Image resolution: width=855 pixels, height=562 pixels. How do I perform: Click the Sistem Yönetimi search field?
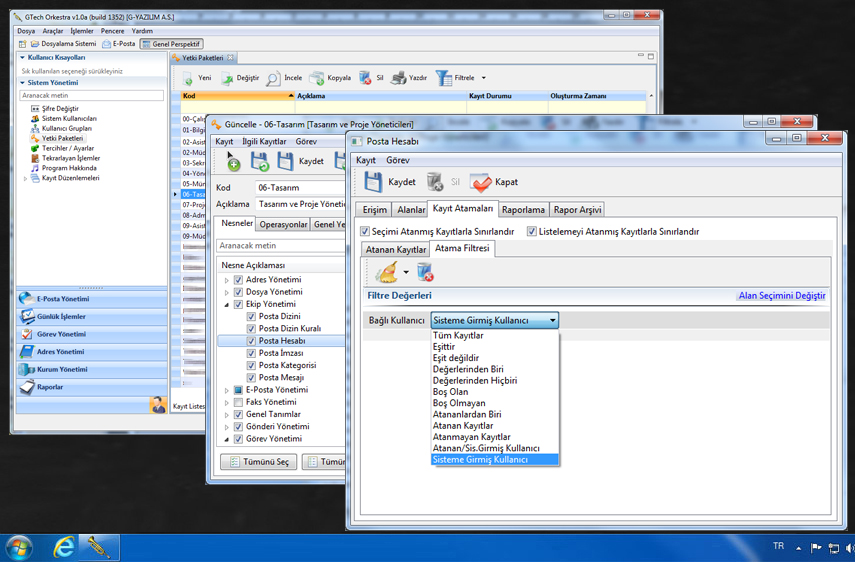[91, 96]
